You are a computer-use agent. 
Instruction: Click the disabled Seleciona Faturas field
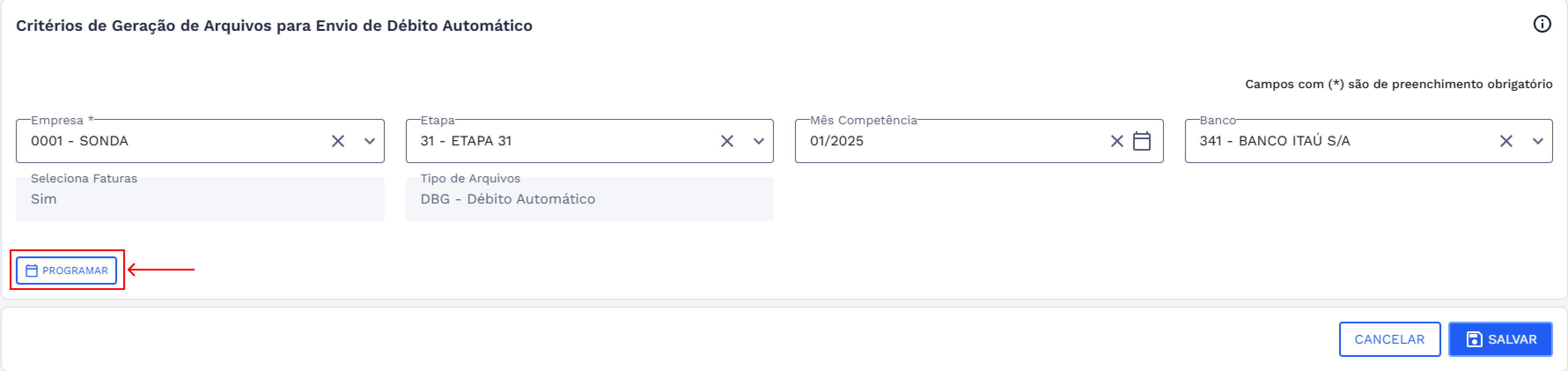tap(200, 199)
